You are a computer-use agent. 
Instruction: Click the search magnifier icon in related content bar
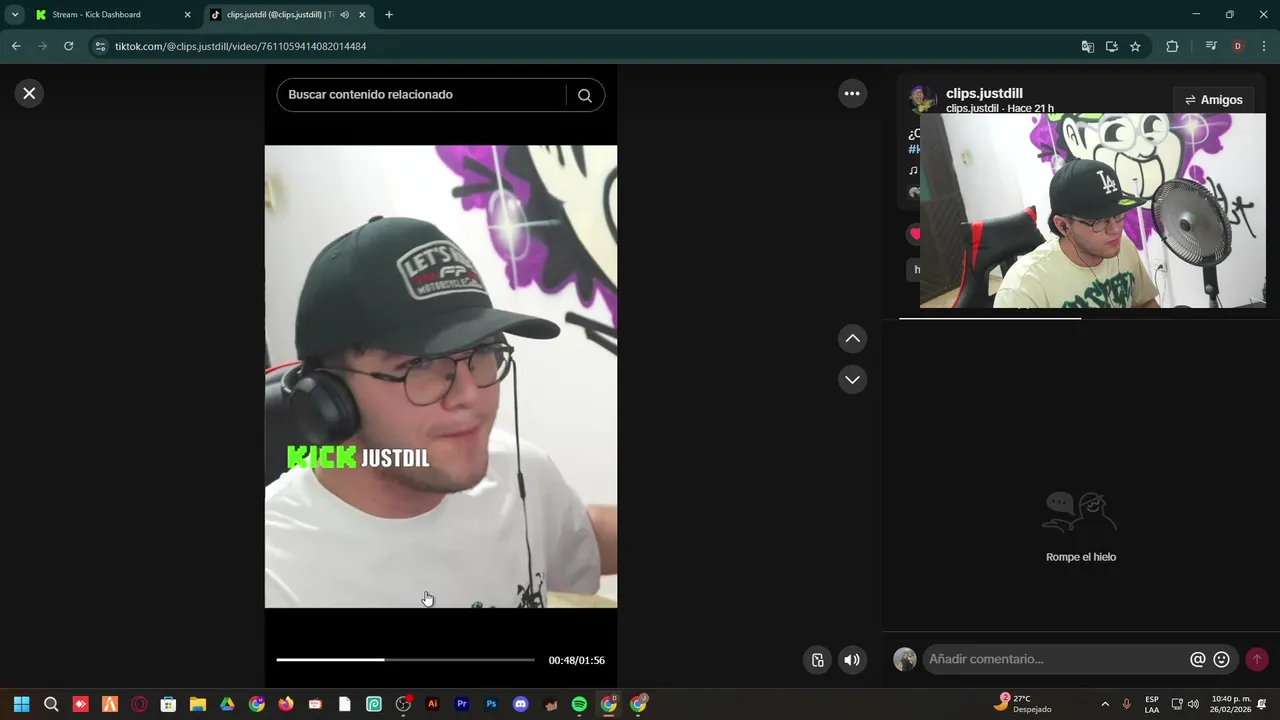tap(585, 95)
